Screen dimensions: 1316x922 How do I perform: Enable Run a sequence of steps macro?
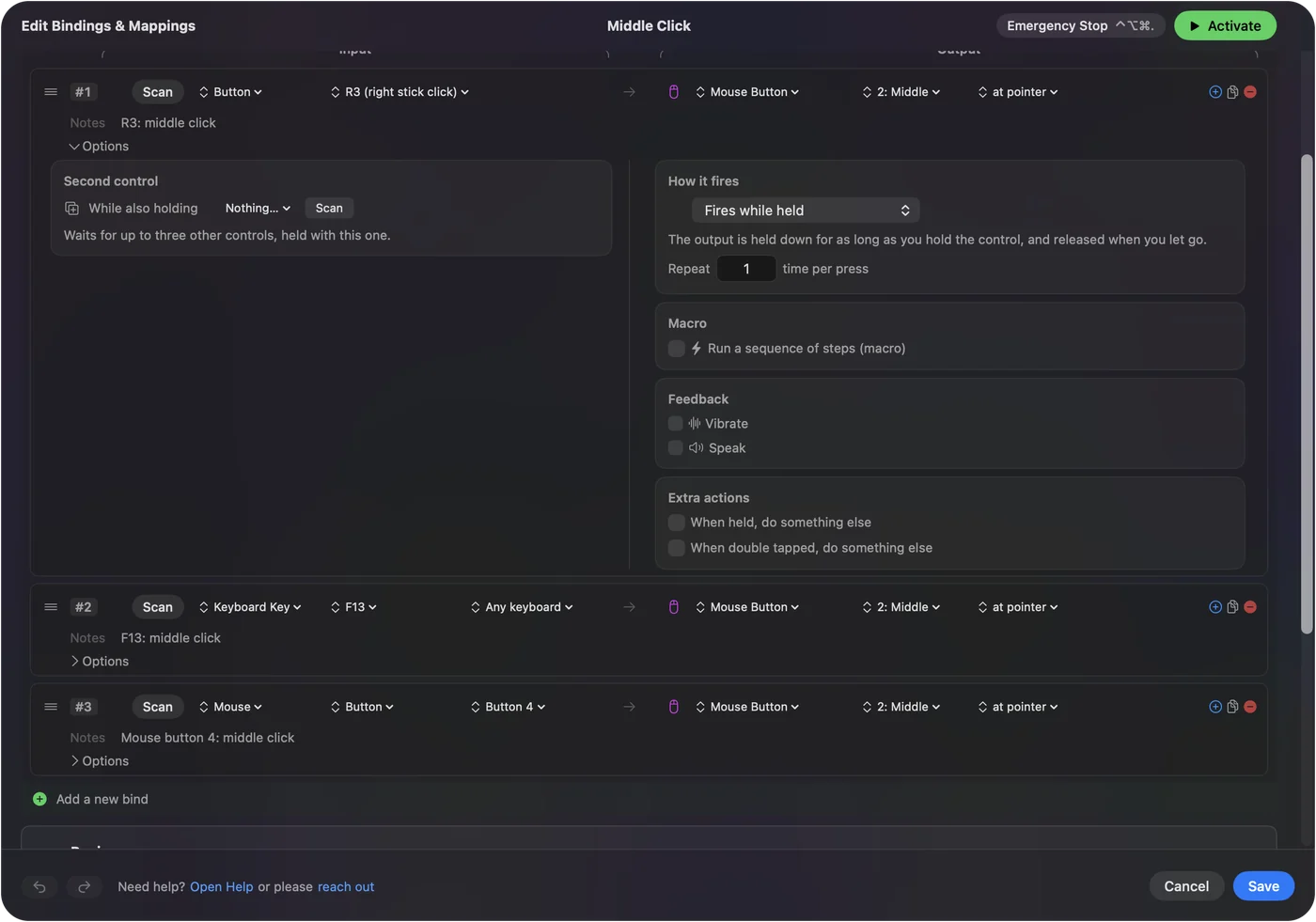(677, 349)
